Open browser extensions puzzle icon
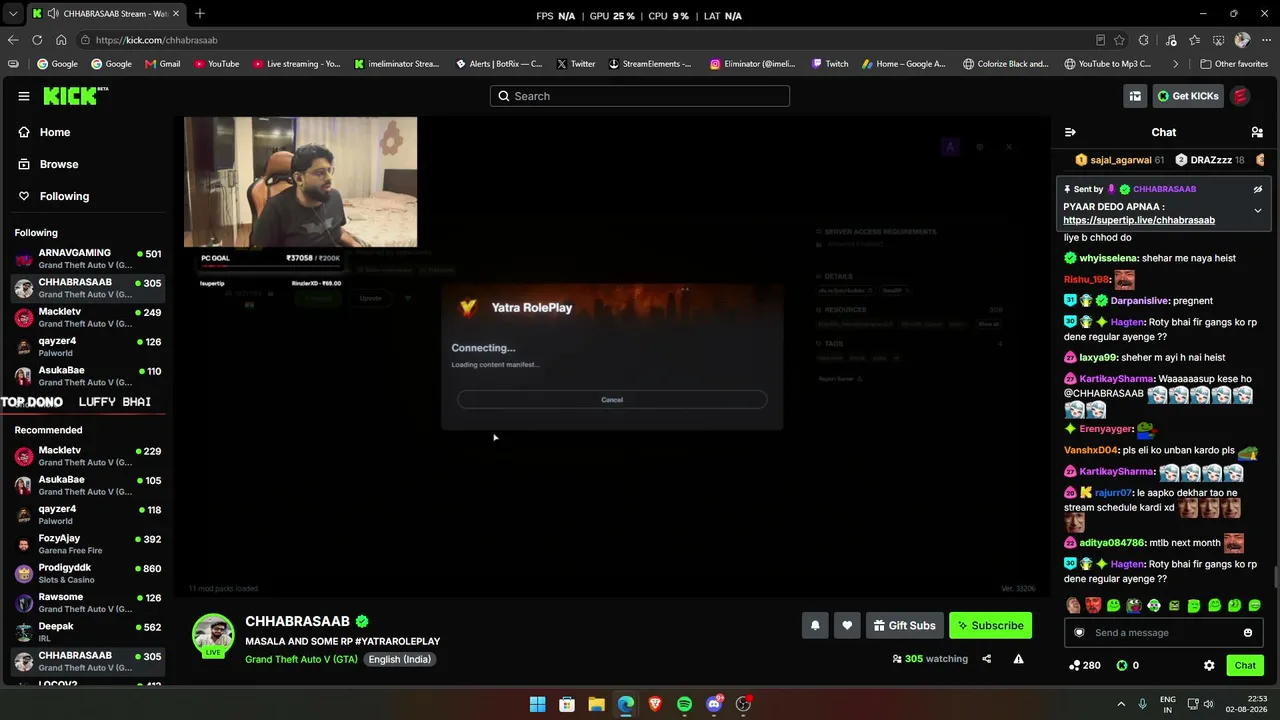 point(1144,40)
